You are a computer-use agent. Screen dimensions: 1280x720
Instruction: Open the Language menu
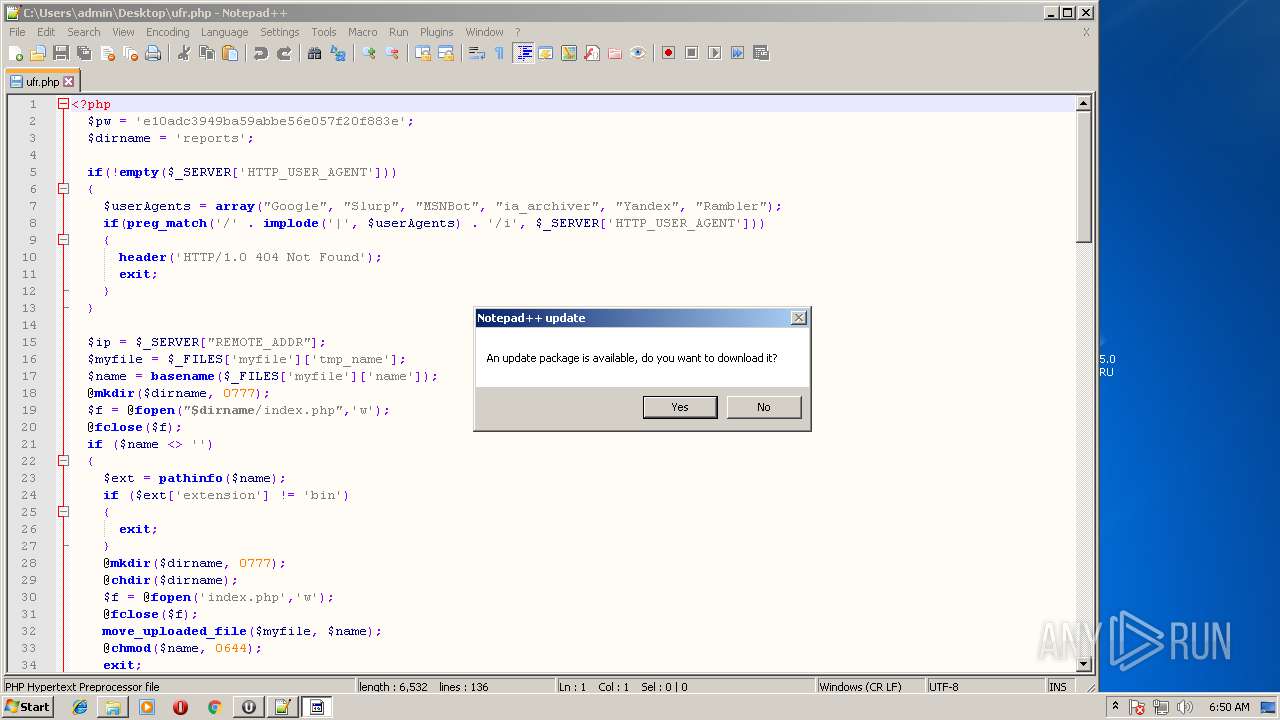[x=224, y=32]
